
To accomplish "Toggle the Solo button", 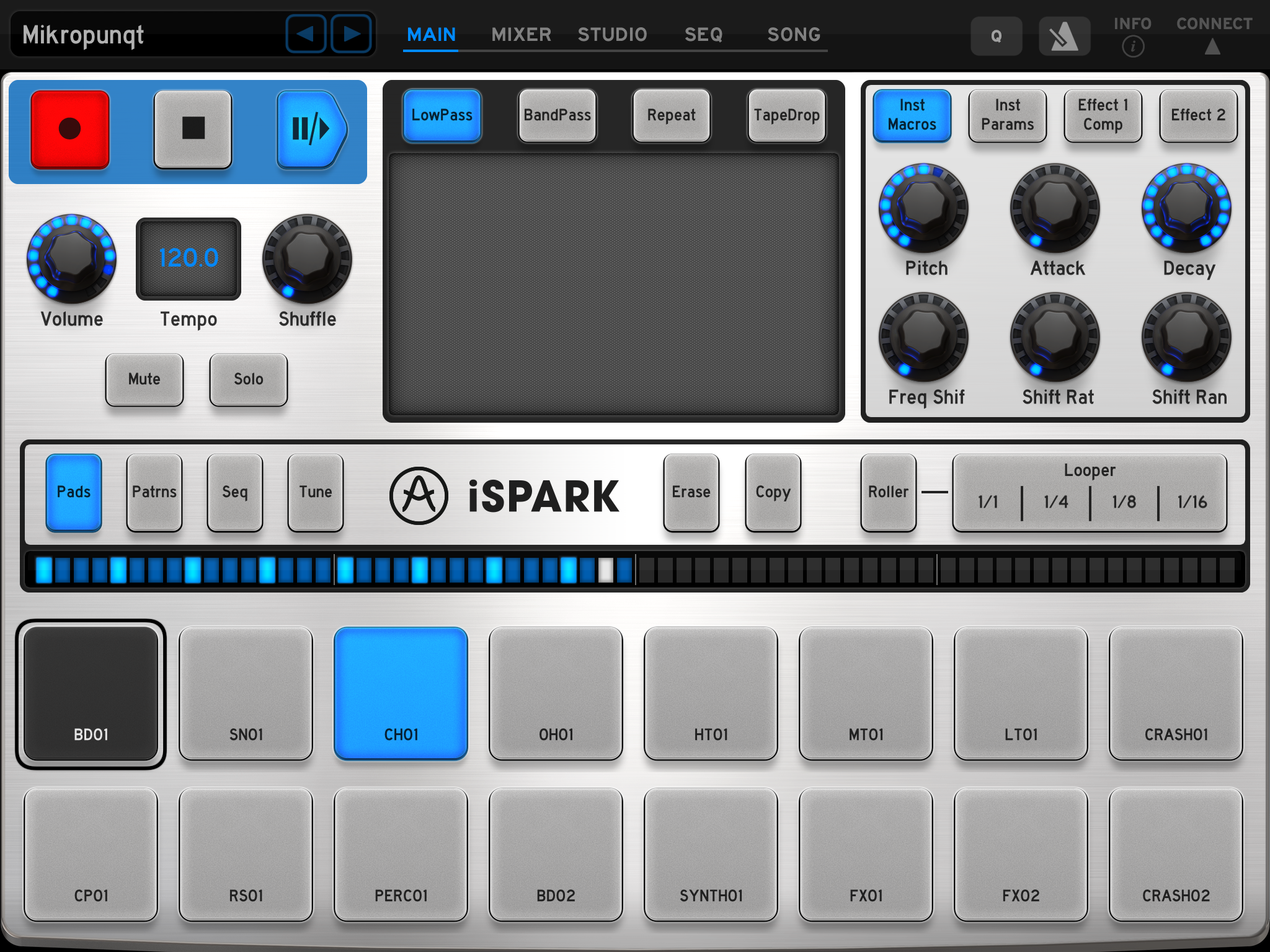I will [249, 379].
